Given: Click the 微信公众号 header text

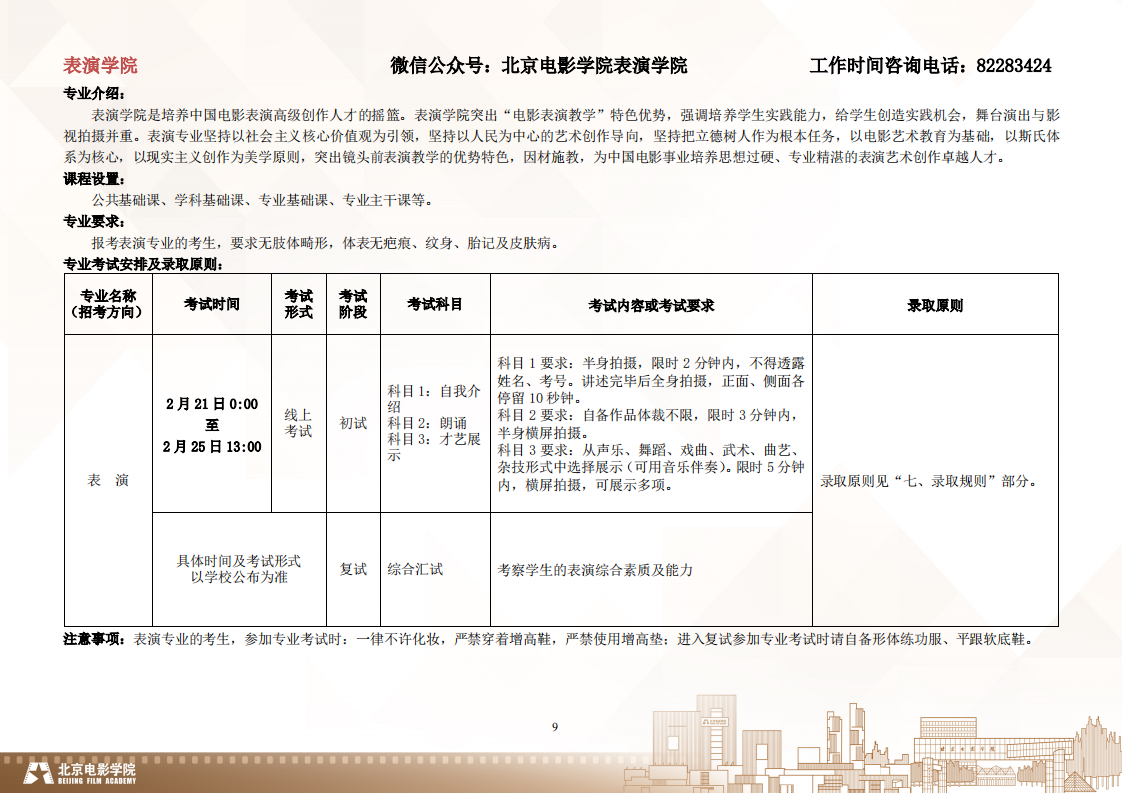Looking at the screenshot, I should coord(538,66).
